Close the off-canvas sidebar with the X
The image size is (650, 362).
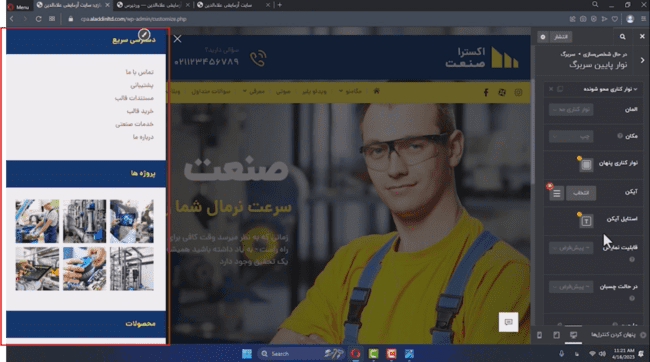click(177, 39)
